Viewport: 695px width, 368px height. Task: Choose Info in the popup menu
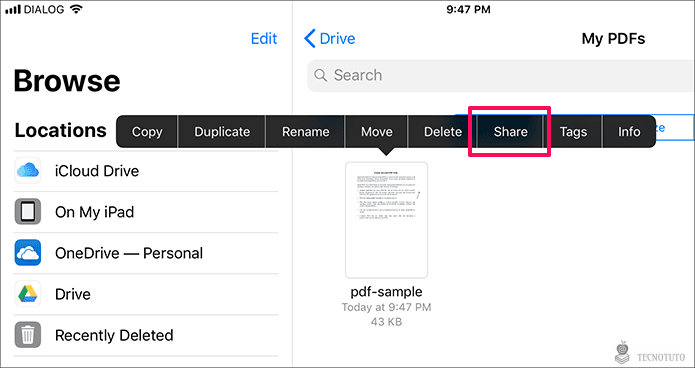pyautogui.click(x=629, y=132)
